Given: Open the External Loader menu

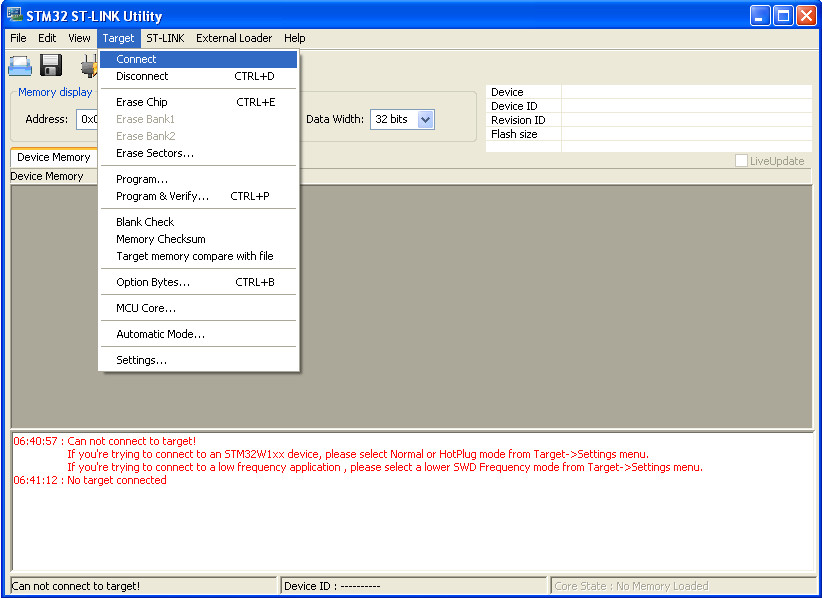Looking at the screenshot, I should pyautogui.click(x=234, y=38).
